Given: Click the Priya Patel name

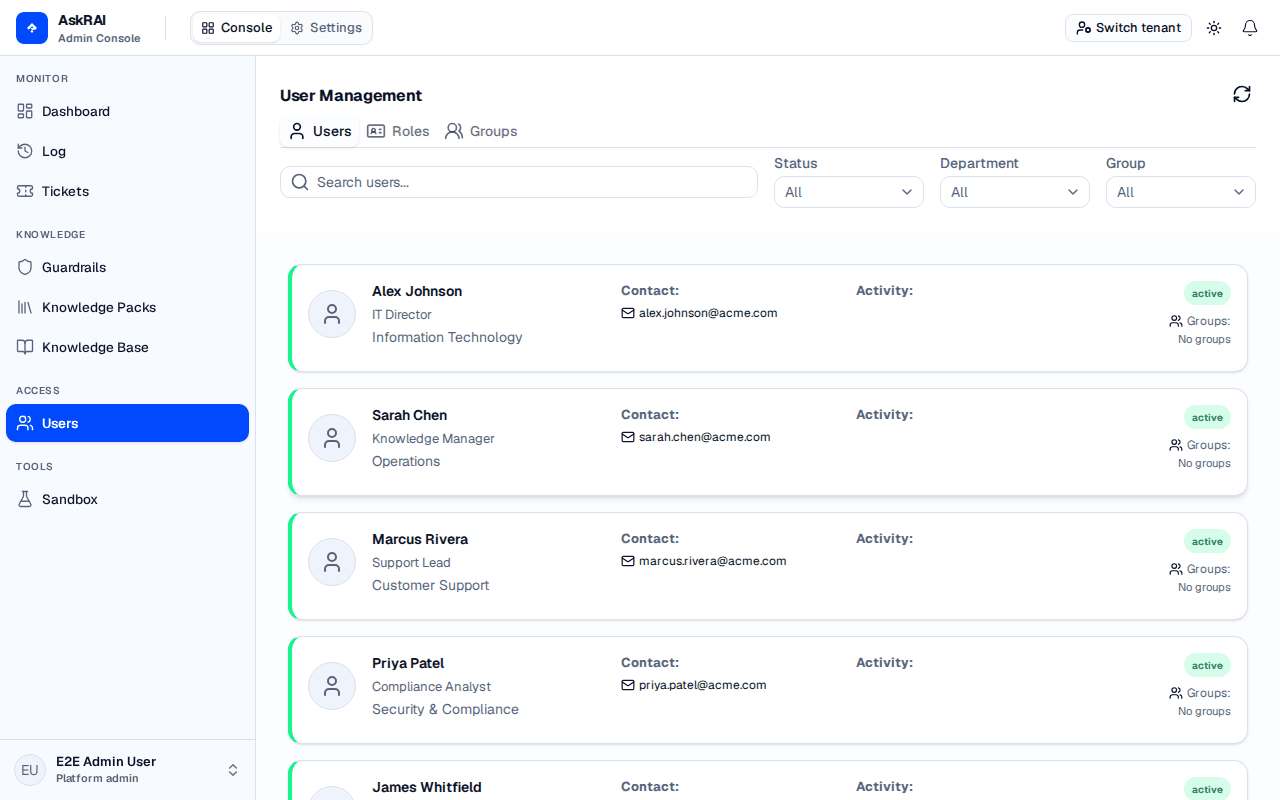Looking at the screenshot, I should [x=408, y=663].
